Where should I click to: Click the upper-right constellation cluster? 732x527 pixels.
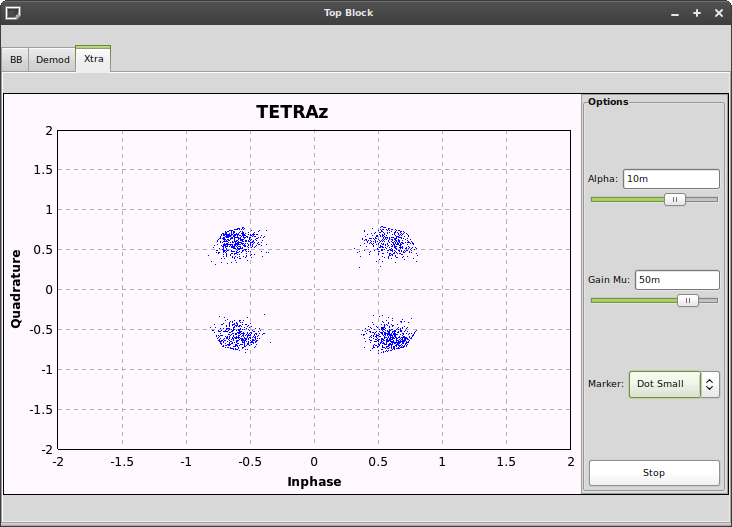[x=388, y=243]
